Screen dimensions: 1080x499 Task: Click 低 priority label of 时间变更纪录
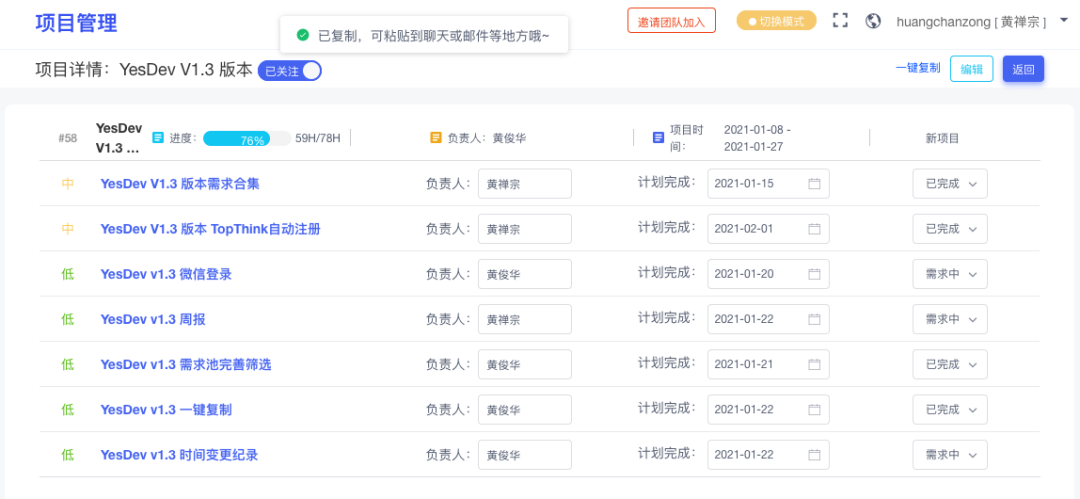(x=68, y=455)
